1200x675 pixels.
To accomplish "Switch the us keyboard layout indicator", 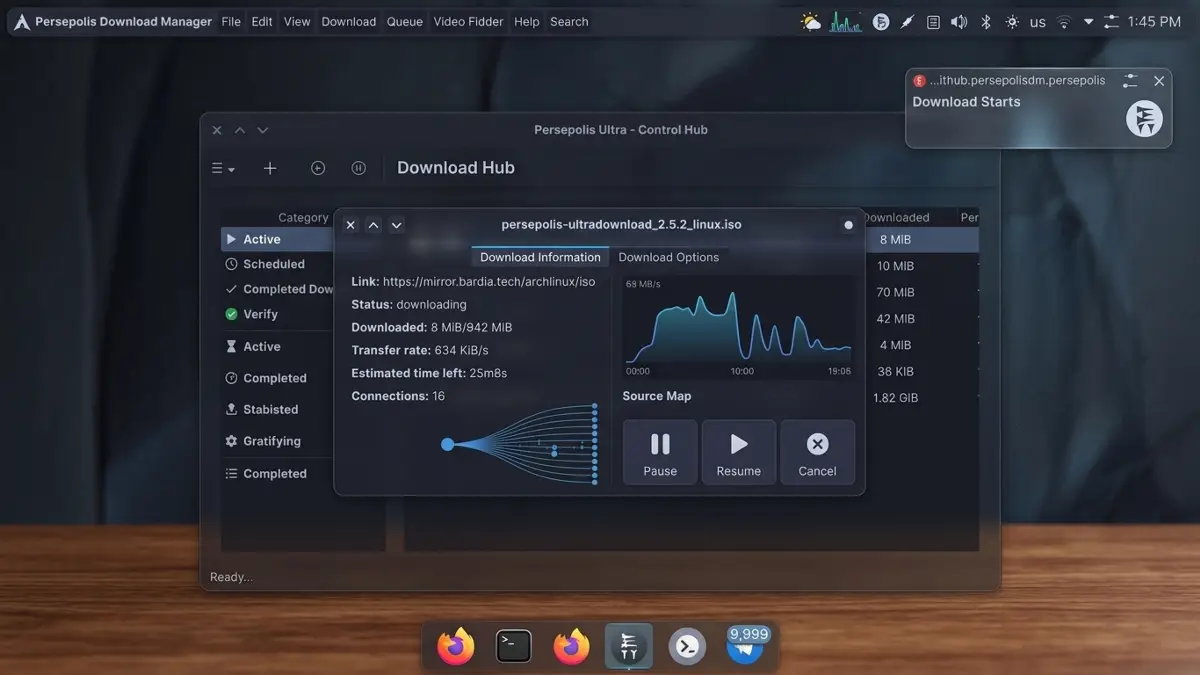I will pyautogui.click(x=1038, y=22).
